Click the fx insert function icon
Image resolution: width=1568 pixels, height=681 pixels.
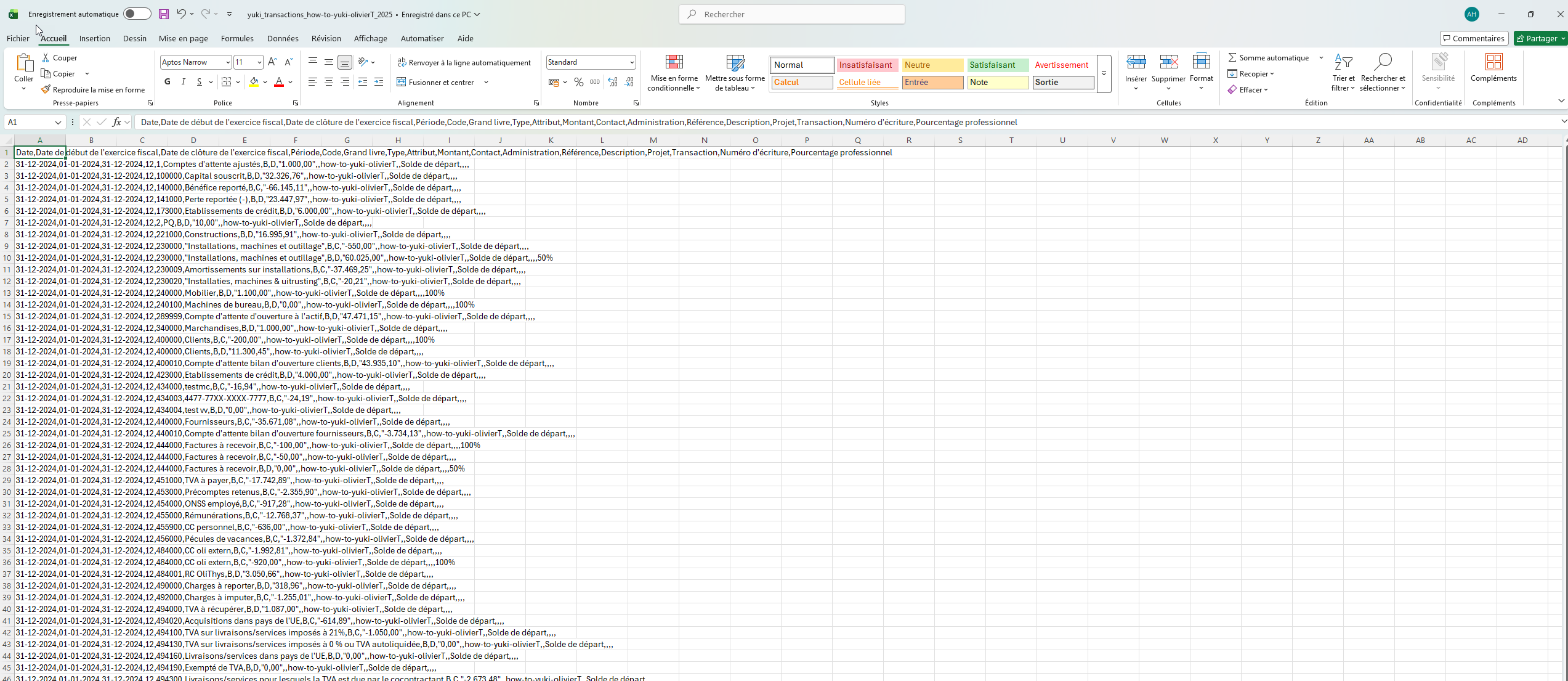[116, 122]
